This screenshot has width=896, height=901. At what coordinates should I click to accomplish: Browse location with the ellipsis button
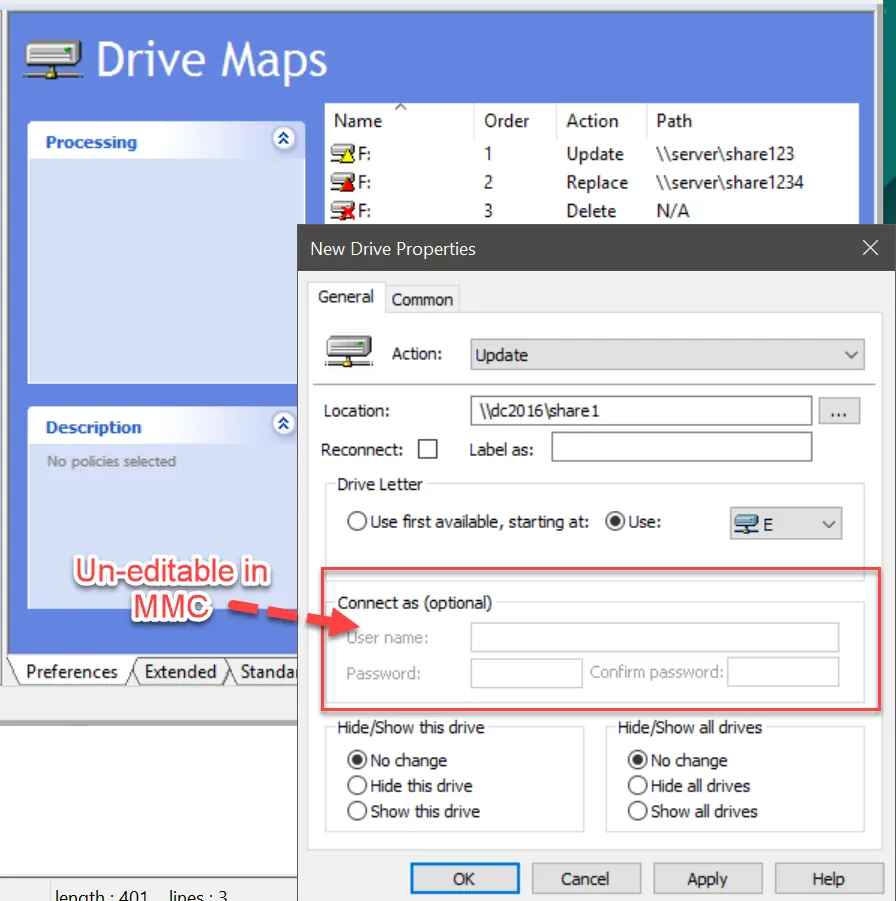click(839, 411)
